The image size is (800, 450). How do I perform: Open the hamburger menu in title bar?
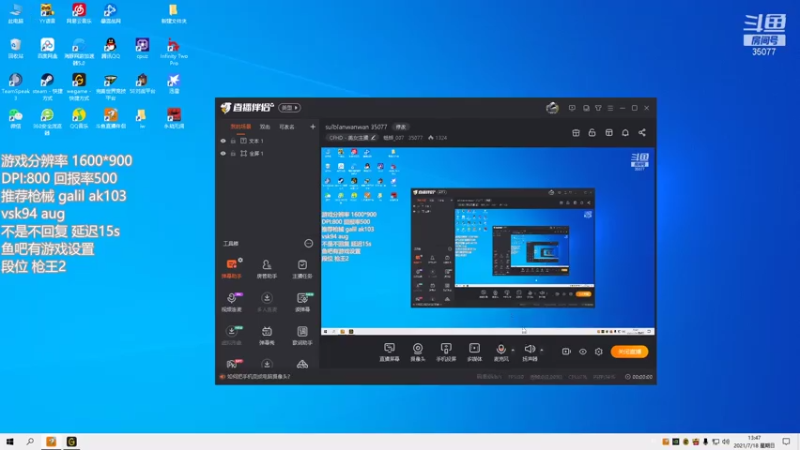click(x=610, y=108)
